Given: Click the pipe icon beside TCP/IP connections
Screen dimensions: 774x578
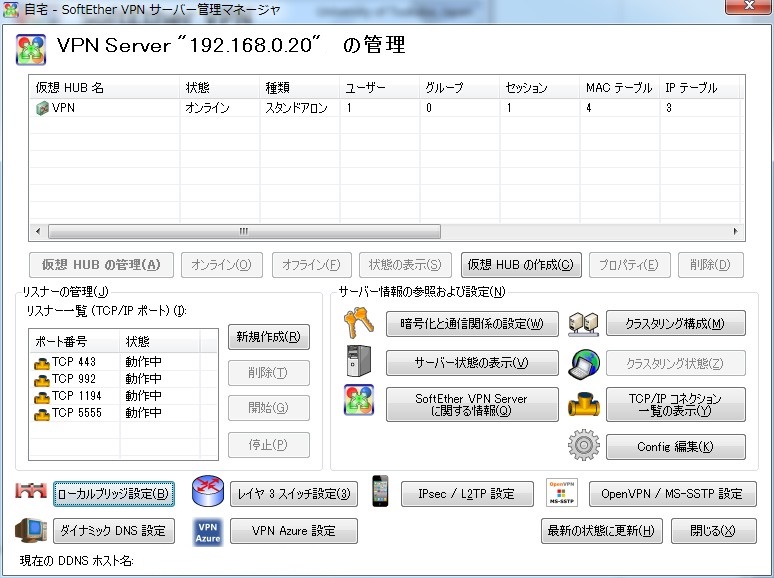Looking at the screenshot, I should pos(583,404).
